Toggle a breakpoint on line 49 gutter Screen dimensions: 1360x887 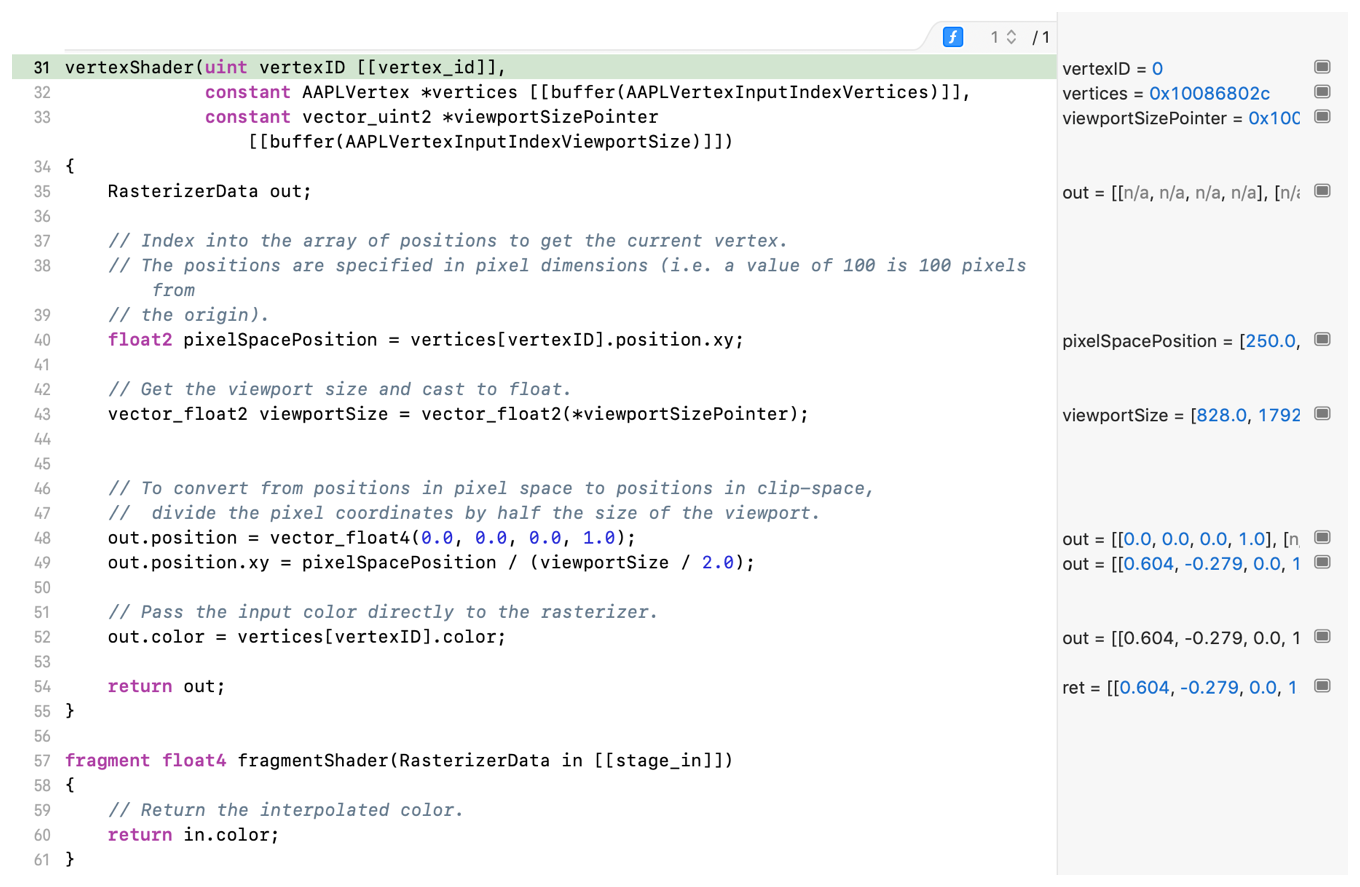pyautogui.click(x=40, y=563)
